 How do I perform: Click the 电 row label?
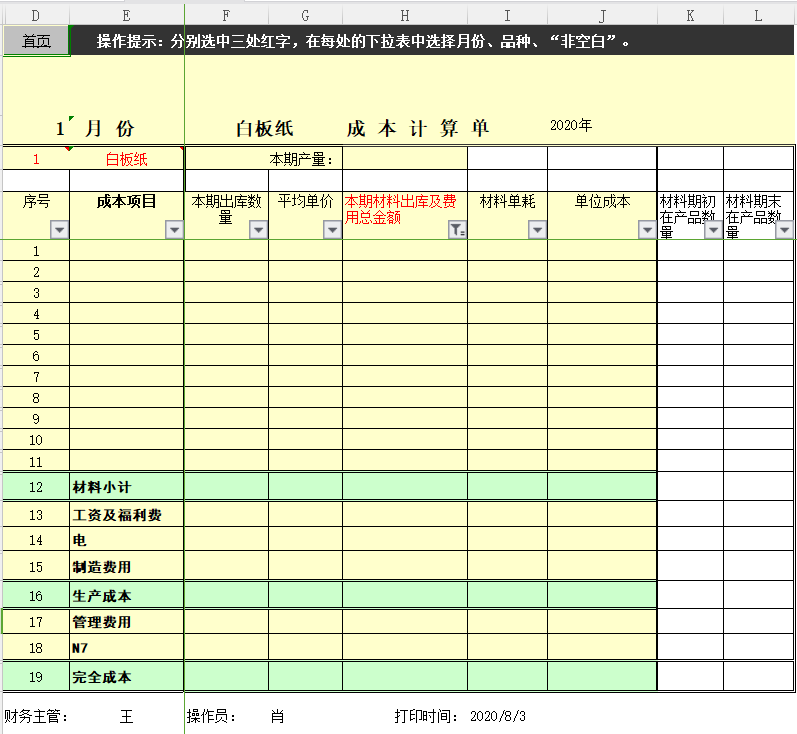(x=79, y=540)
